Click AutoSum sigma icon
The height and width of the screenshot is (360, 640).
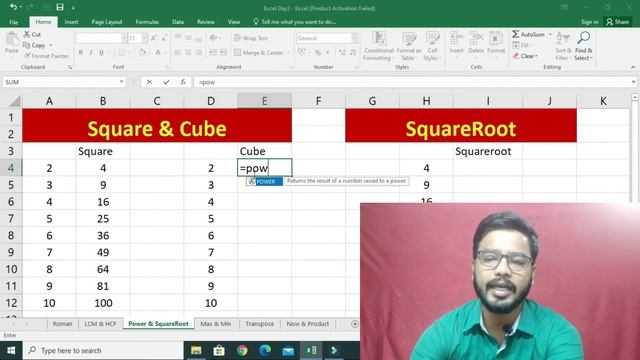[516, 34]
